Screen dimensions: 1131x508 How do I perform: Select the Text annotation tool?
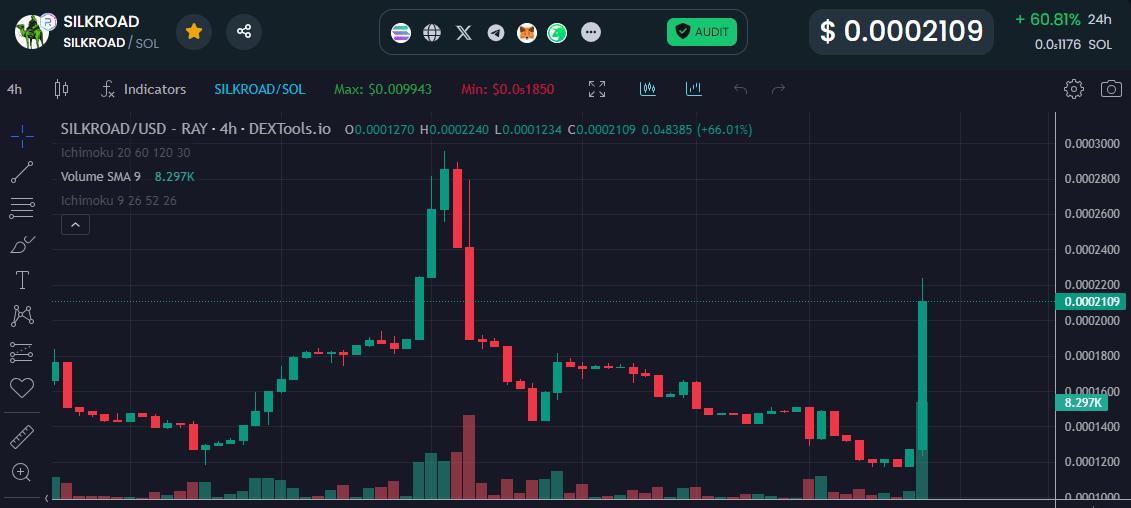tap(22, 280)
